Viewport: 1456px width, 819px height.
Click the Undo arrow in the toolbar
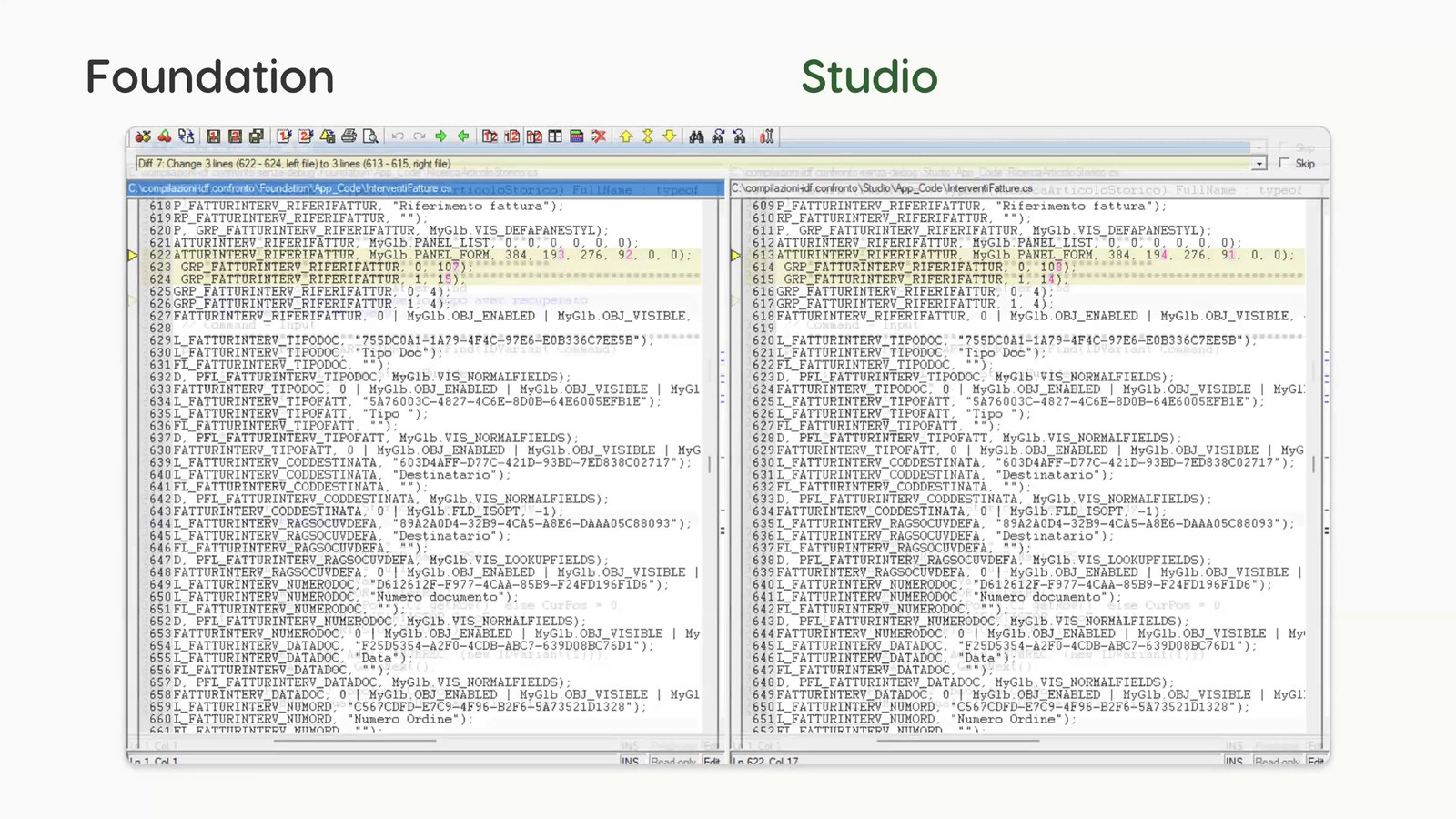tap(398, 136)
